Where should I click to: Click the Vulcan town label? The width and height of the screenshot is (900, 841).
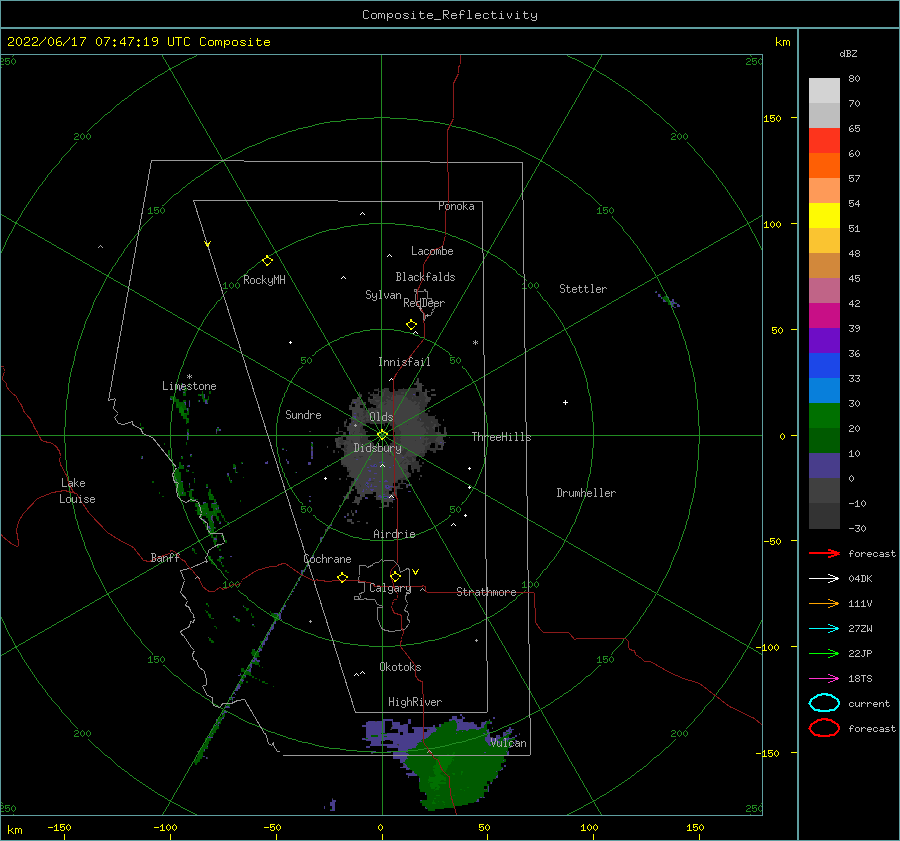coord(508,743)
